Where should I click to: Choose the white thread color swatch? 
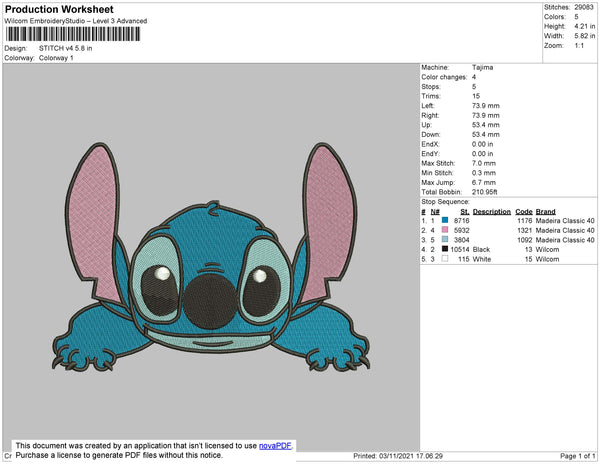(x=444, y=258)
